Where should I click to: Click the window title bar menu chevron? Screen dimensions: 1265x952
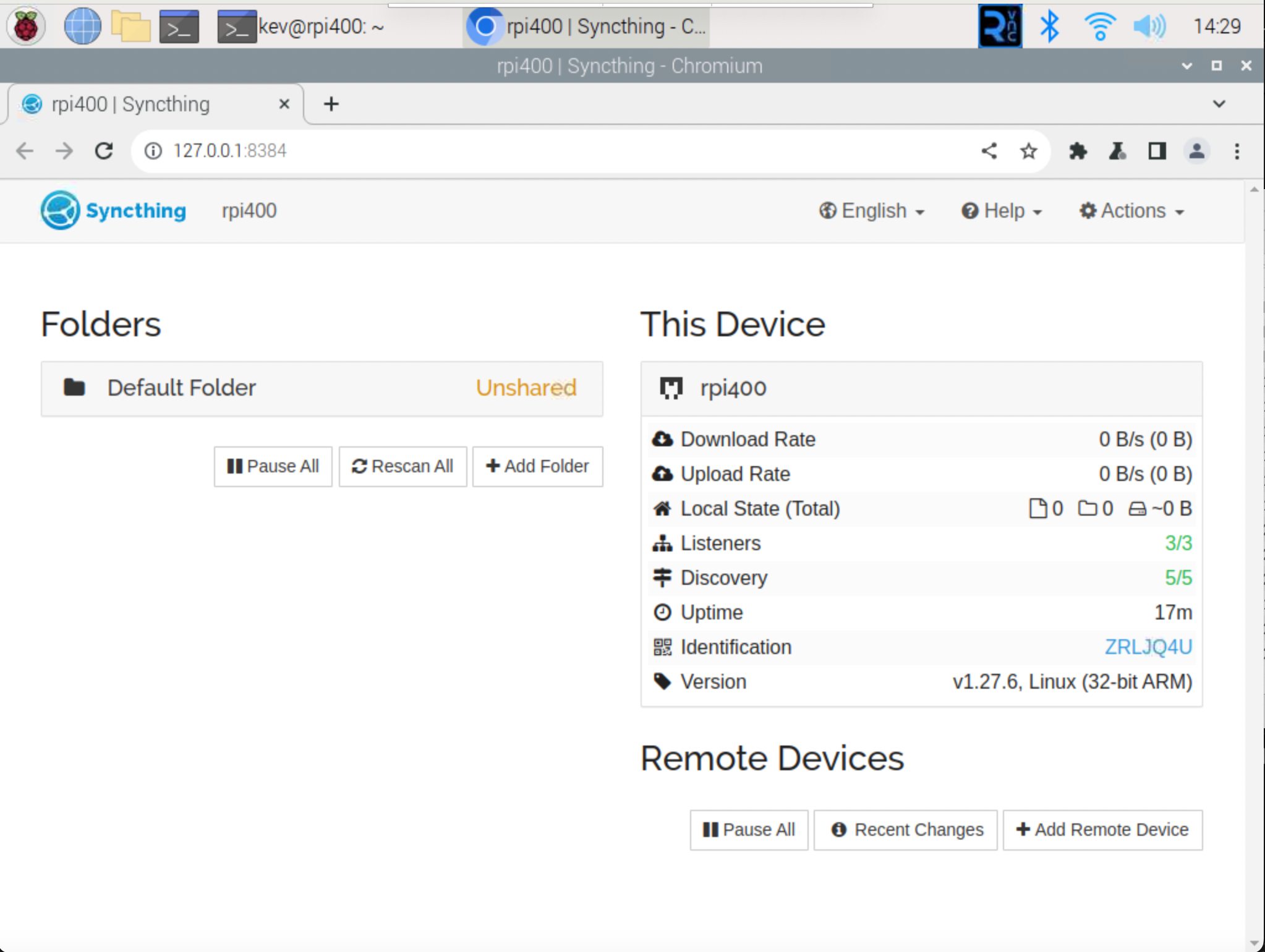1187,66
